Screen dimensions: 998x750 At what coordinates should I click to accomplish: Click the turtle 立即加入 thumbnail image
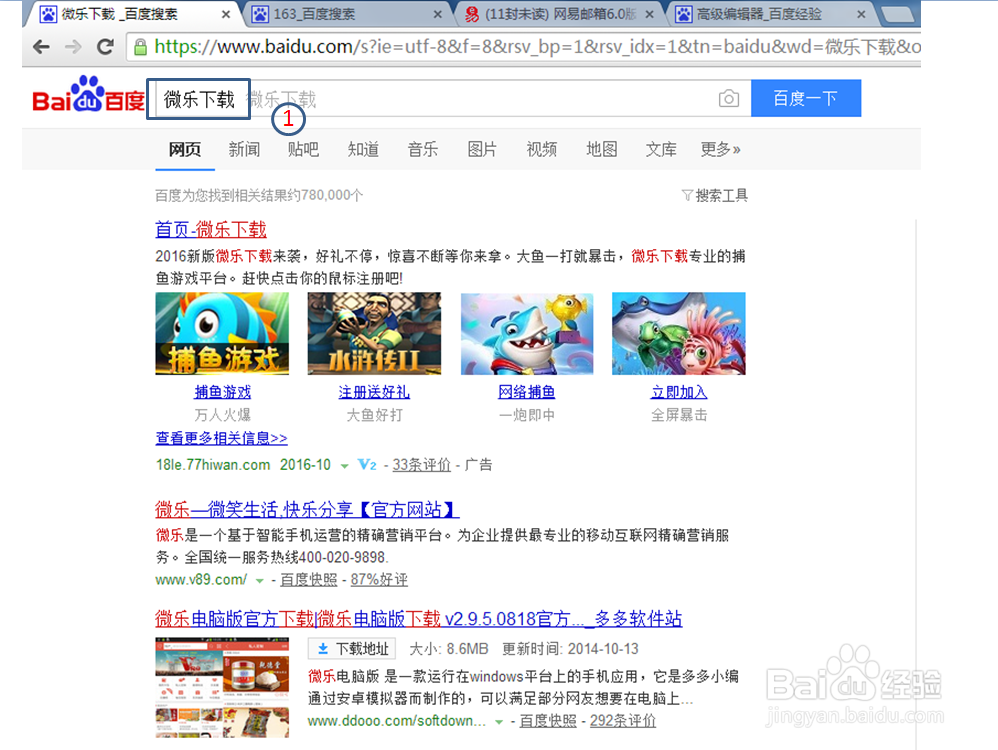coord(678,334)
